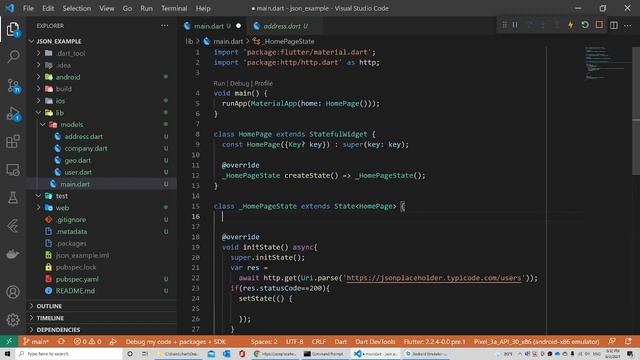Open the Manage gear icon
Screen dimensions: 640x360
click(x=13, y=320)
